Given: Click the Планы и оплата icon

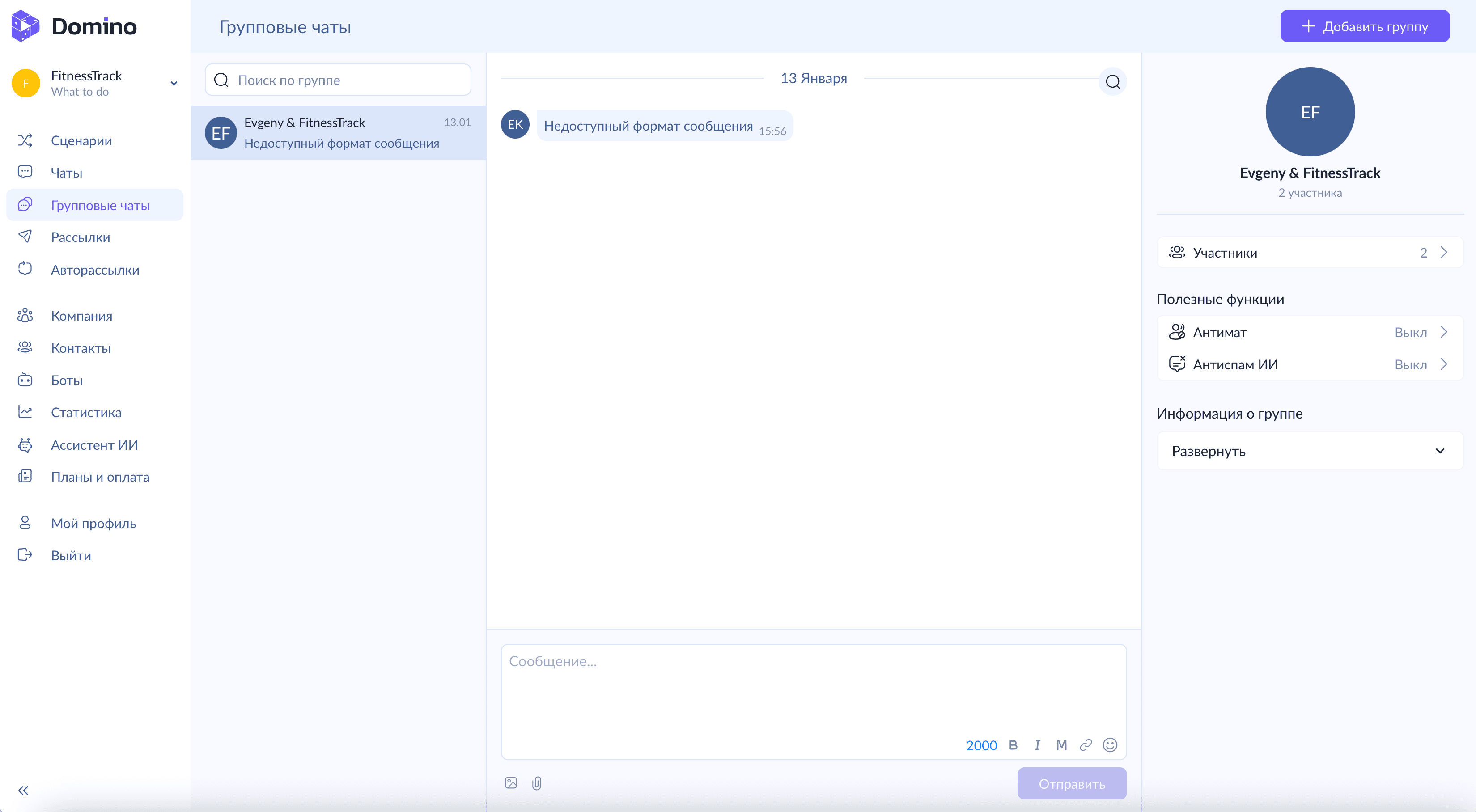Looking at the screenshot, I should 25,477.
